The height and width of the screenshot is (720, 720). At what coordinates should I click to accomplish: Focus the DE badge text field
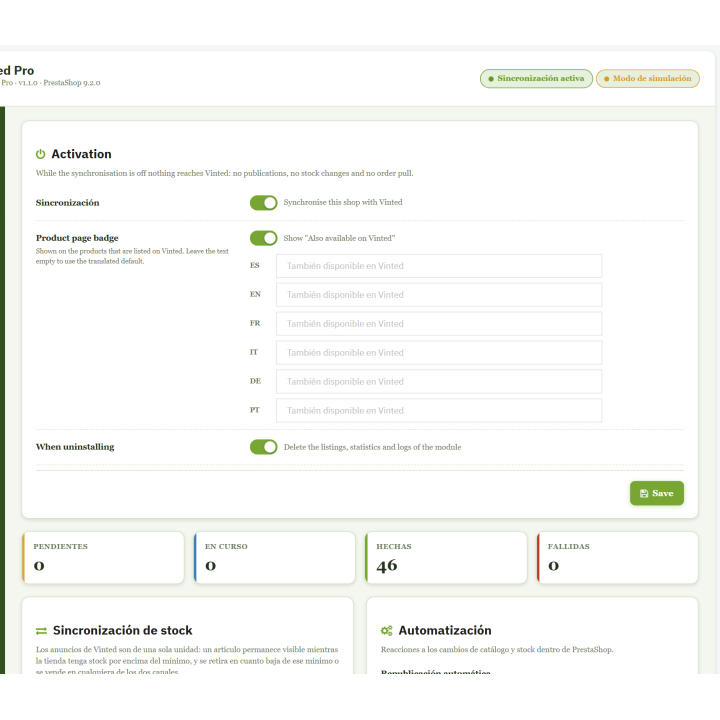tap(439, 382)
